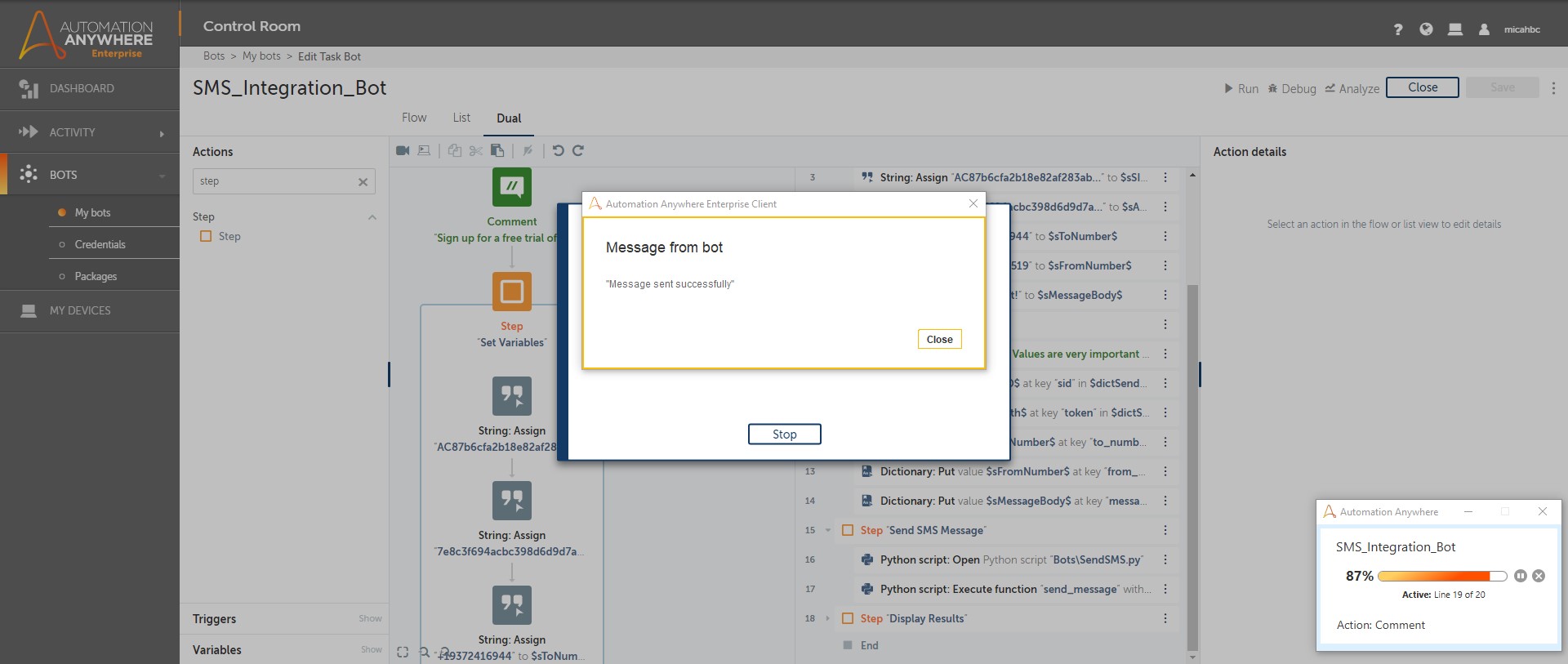The image size is (1568, 664).
Task: Open the bot options kebab menu beside Save
Action: coord(1553,88)
